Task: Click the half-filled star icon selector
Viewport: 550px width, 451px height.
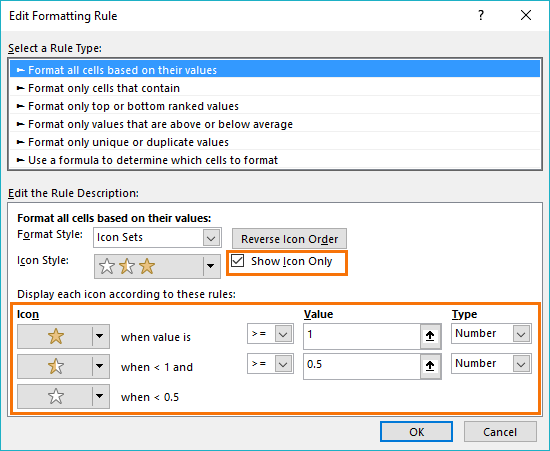Action: point(63,366)
